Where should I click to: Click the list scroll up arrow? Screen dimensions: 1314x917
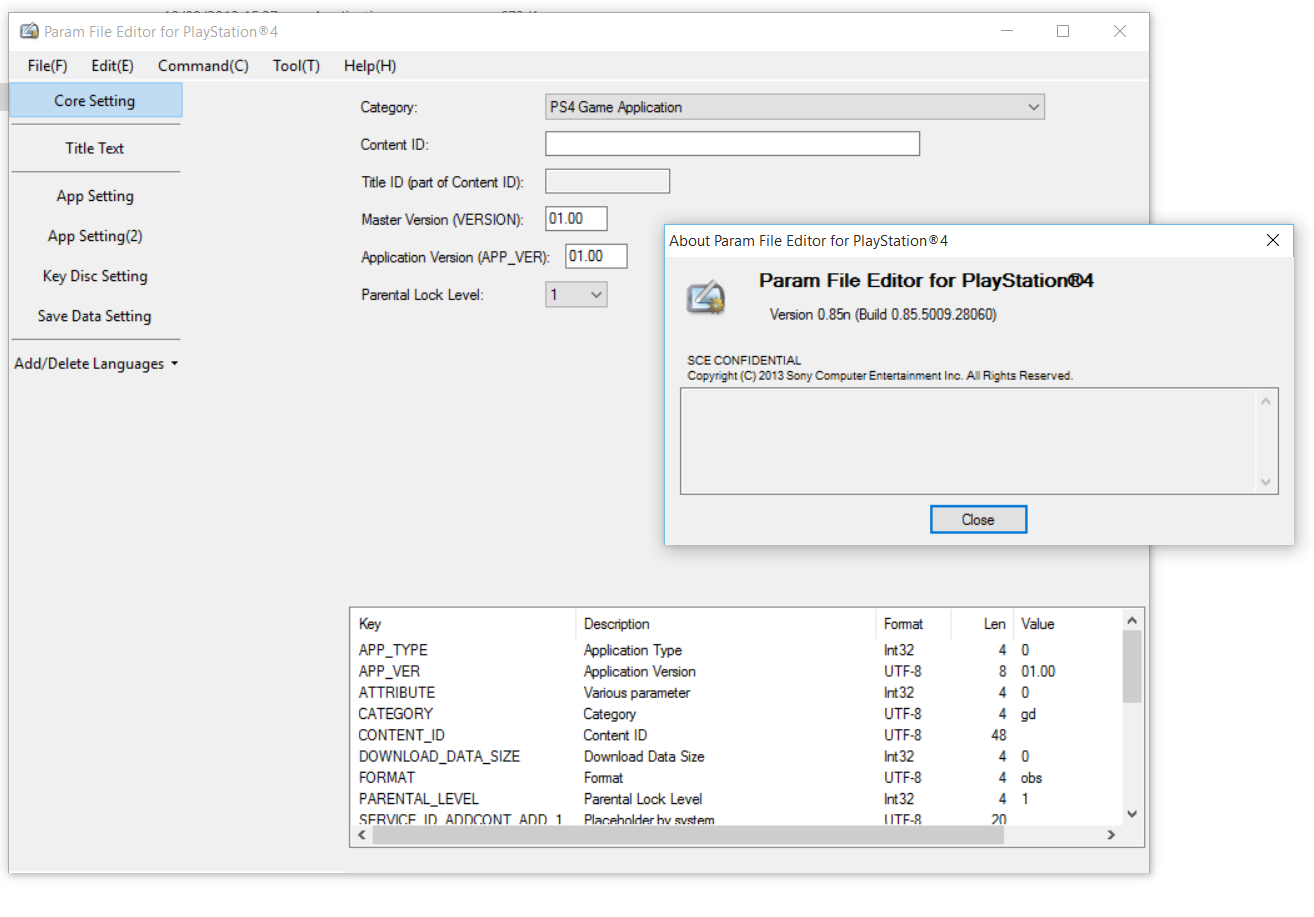click(x=1132, y=619)
